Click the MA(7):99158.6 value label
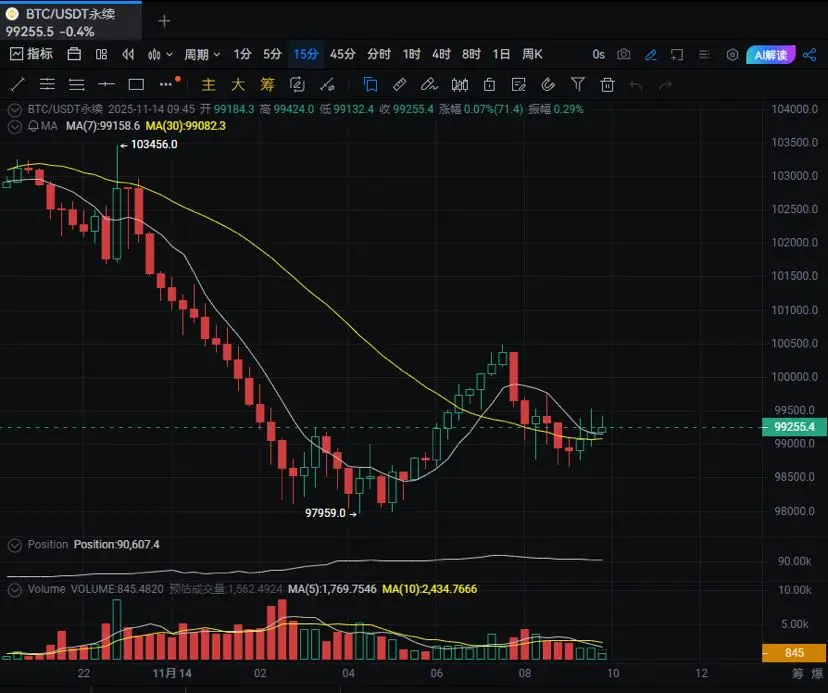The height and width of the screenshot is (693, 828). [x=103, y=126]
